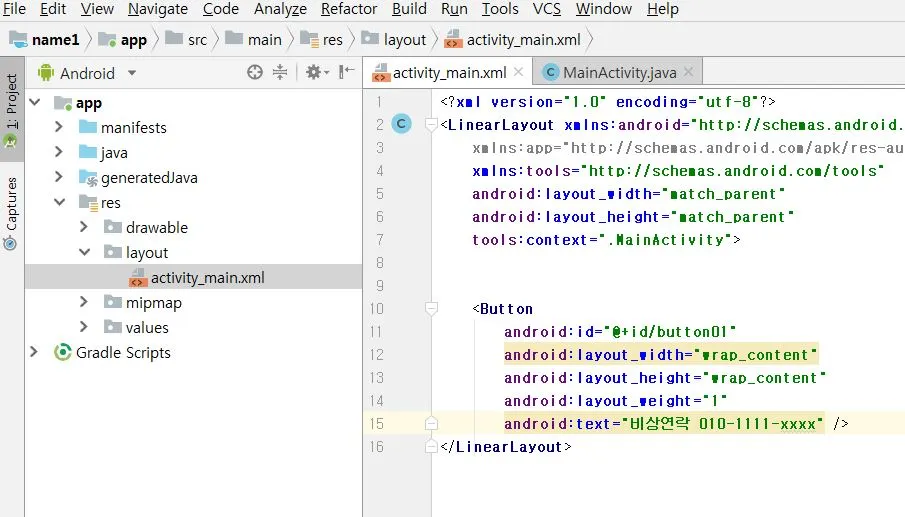
Task: Open the Window menu
Action: point(604,9)
